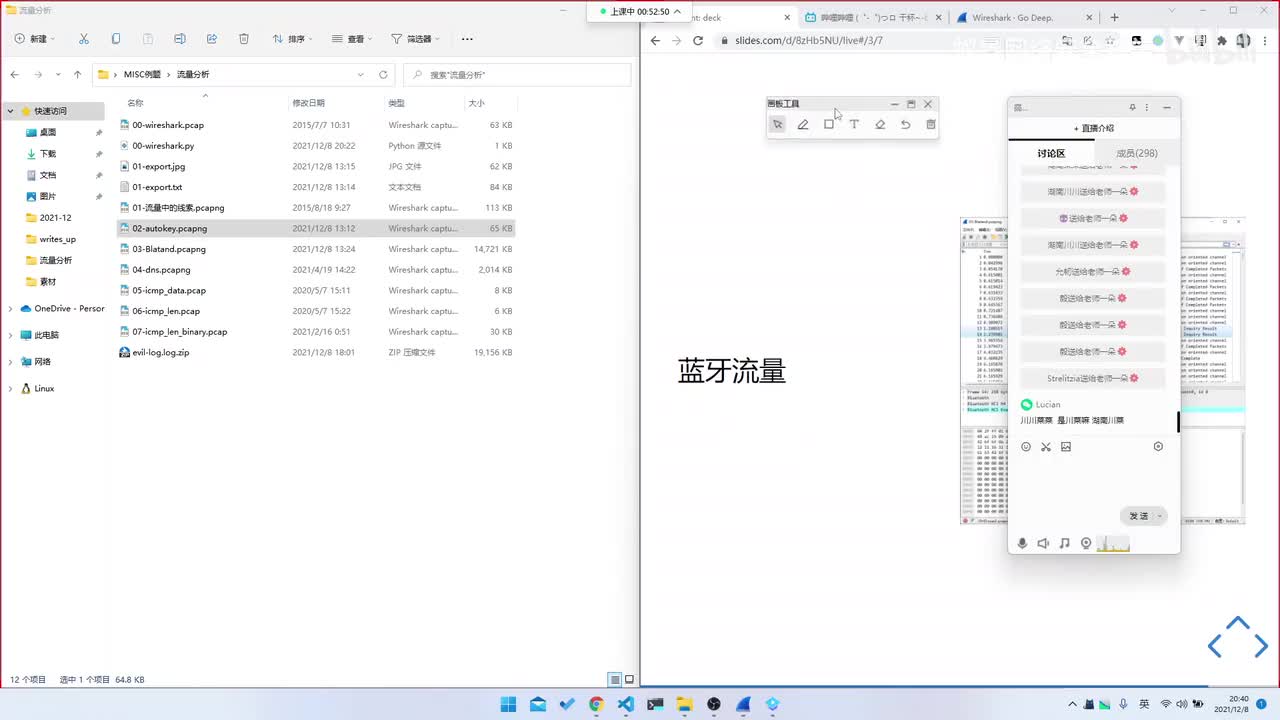Click the camera icon in chat panel bottom
The image size is (1280, 720).
pyautogui.click(x=1086, y=543)
